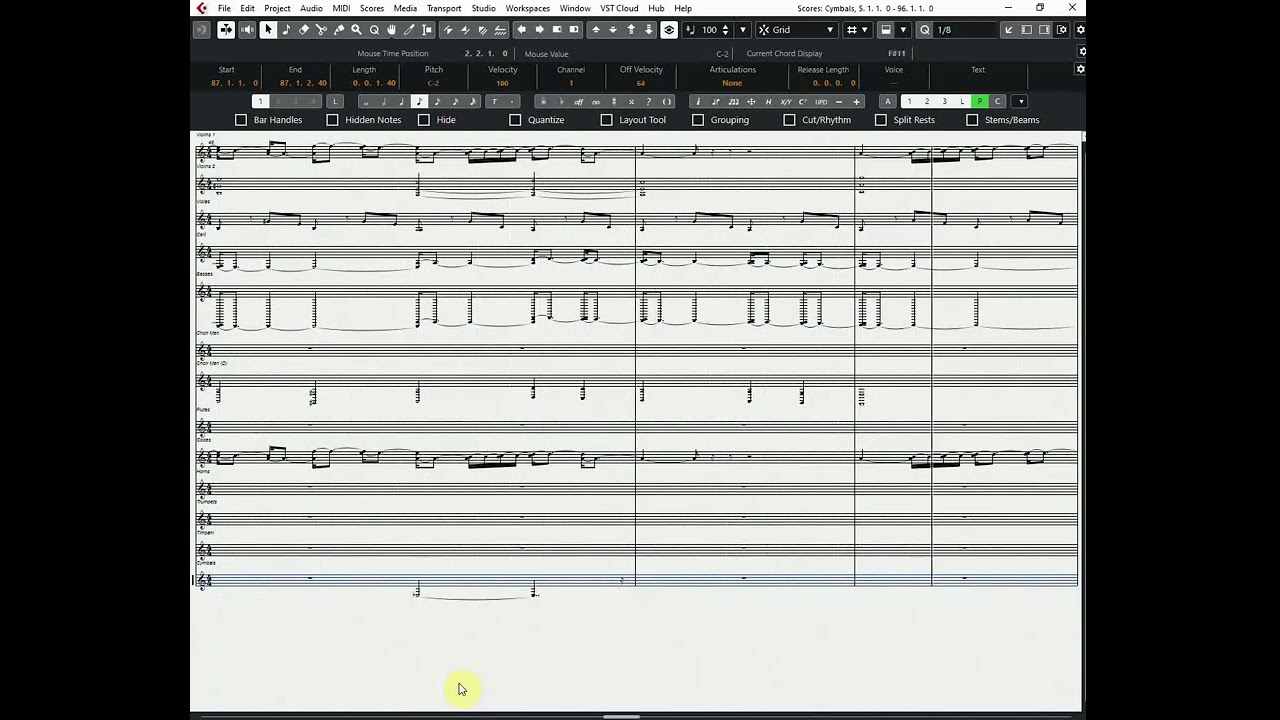Click nudge left arrow button

[x=521, y=30]
